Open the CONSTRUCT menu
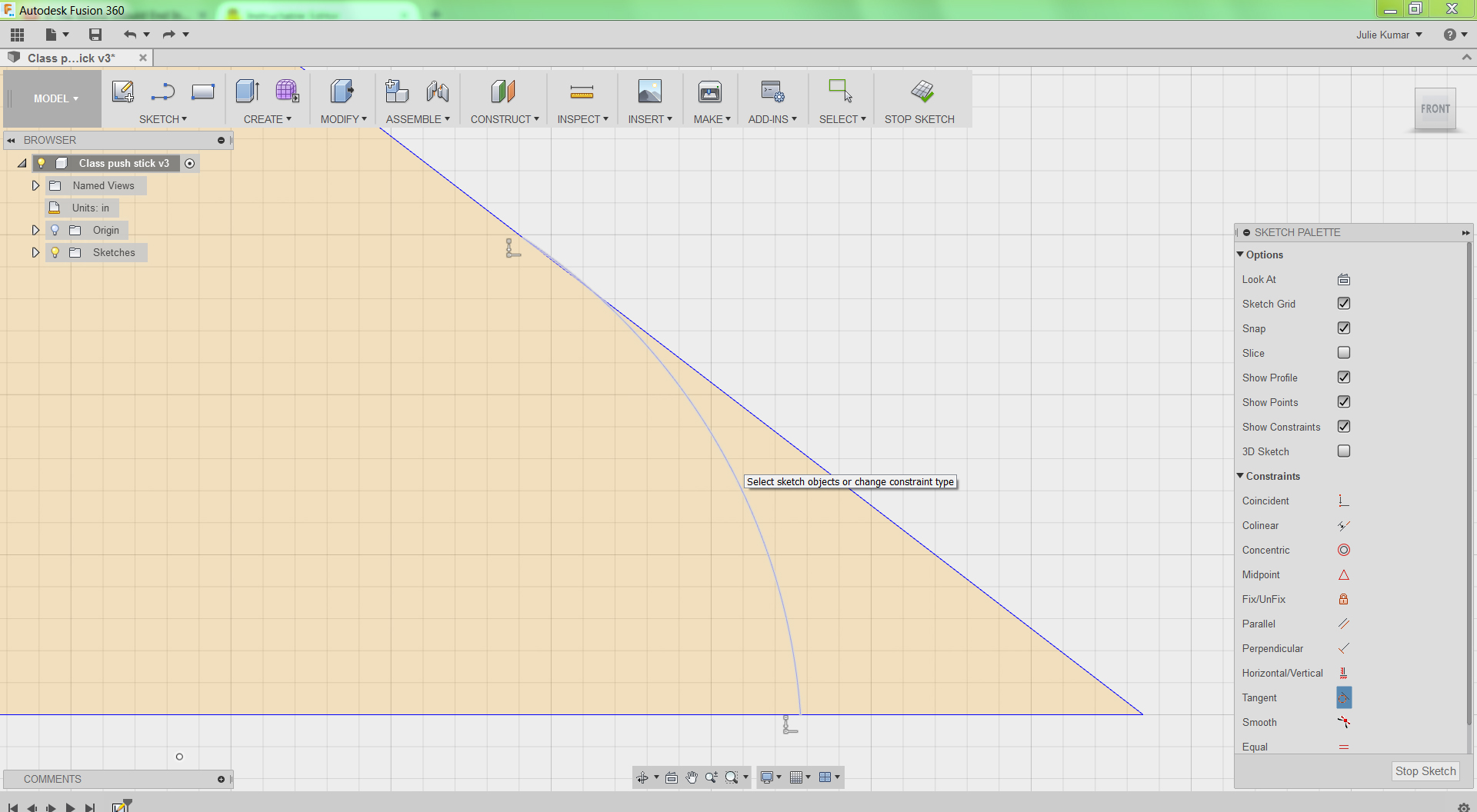The height and width of the screenshot is (812, 1477). coord(505,119)
